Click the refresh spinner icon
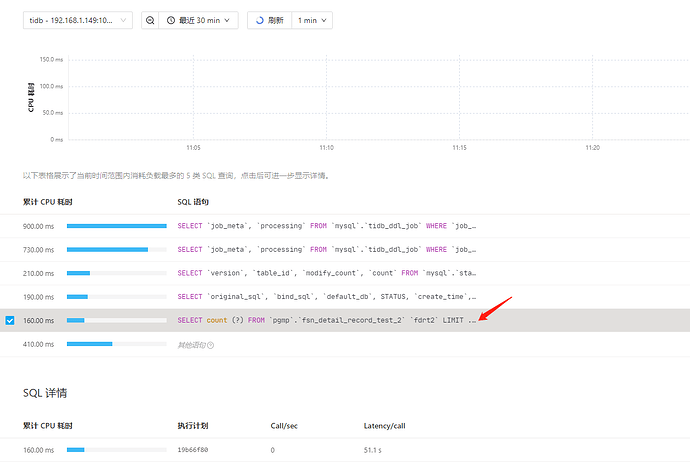The image size is (690, 468). [x=260, y=20]
